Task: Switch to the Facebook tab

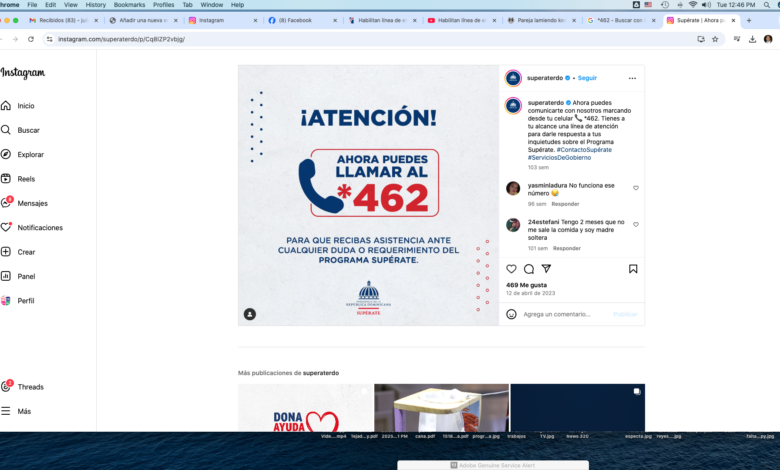Action: coord(301,20)
